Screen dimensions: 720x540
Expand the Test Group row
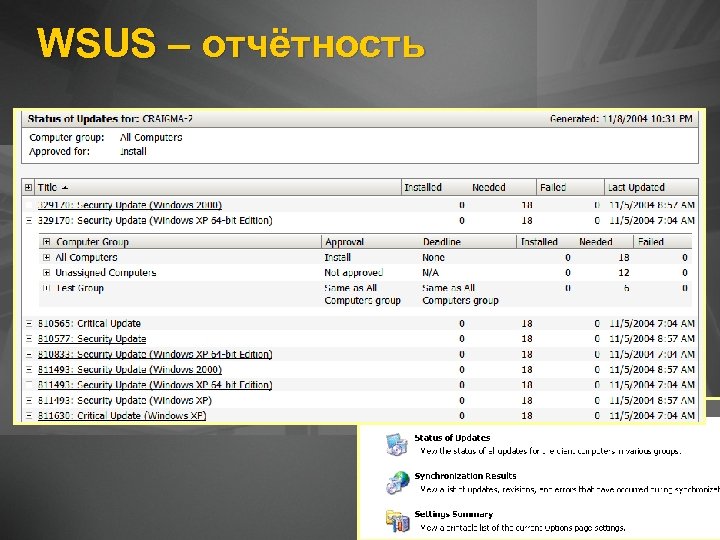click(46, 288)
